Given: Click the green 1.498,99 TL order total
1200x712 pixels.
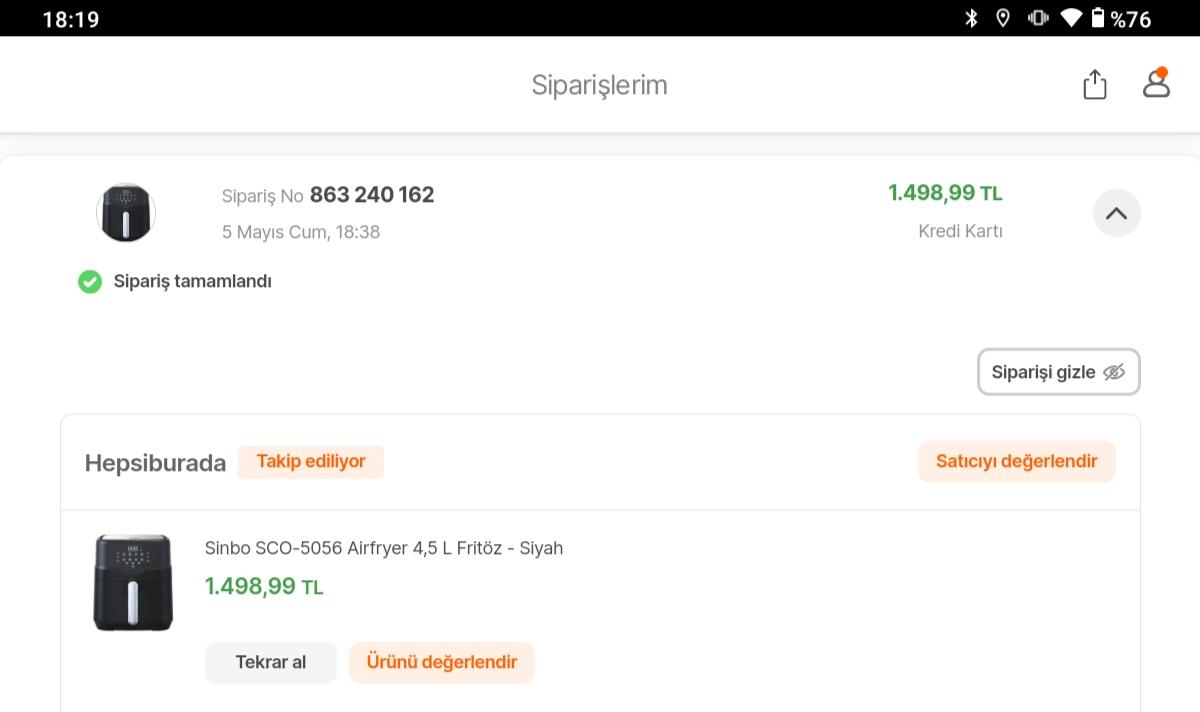Looking at the screenshot, I should [x=946, y=192].
